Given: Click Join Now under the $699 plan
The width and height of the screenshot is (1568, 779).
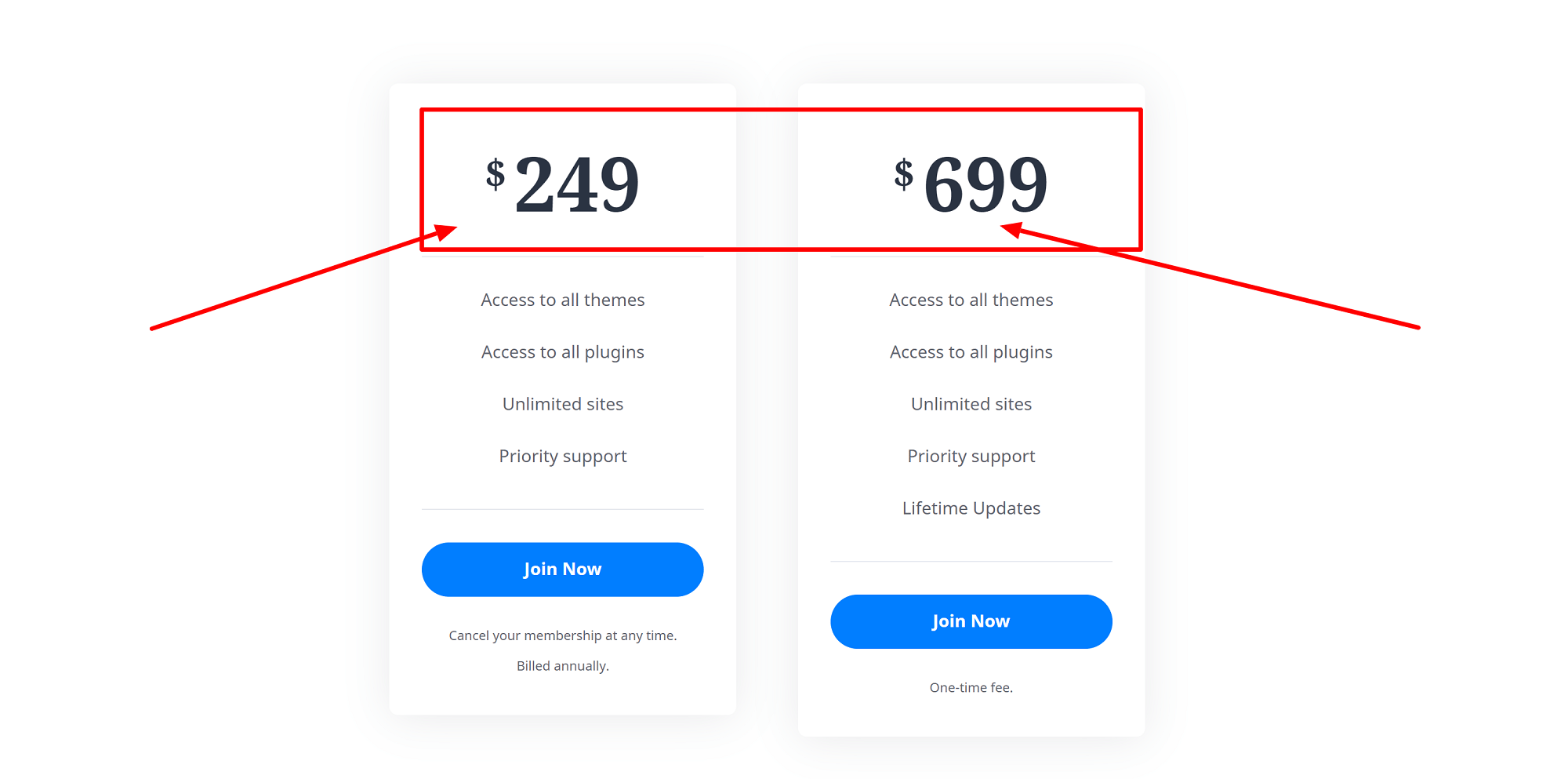Looking at the screenshot, I should 971,621.
